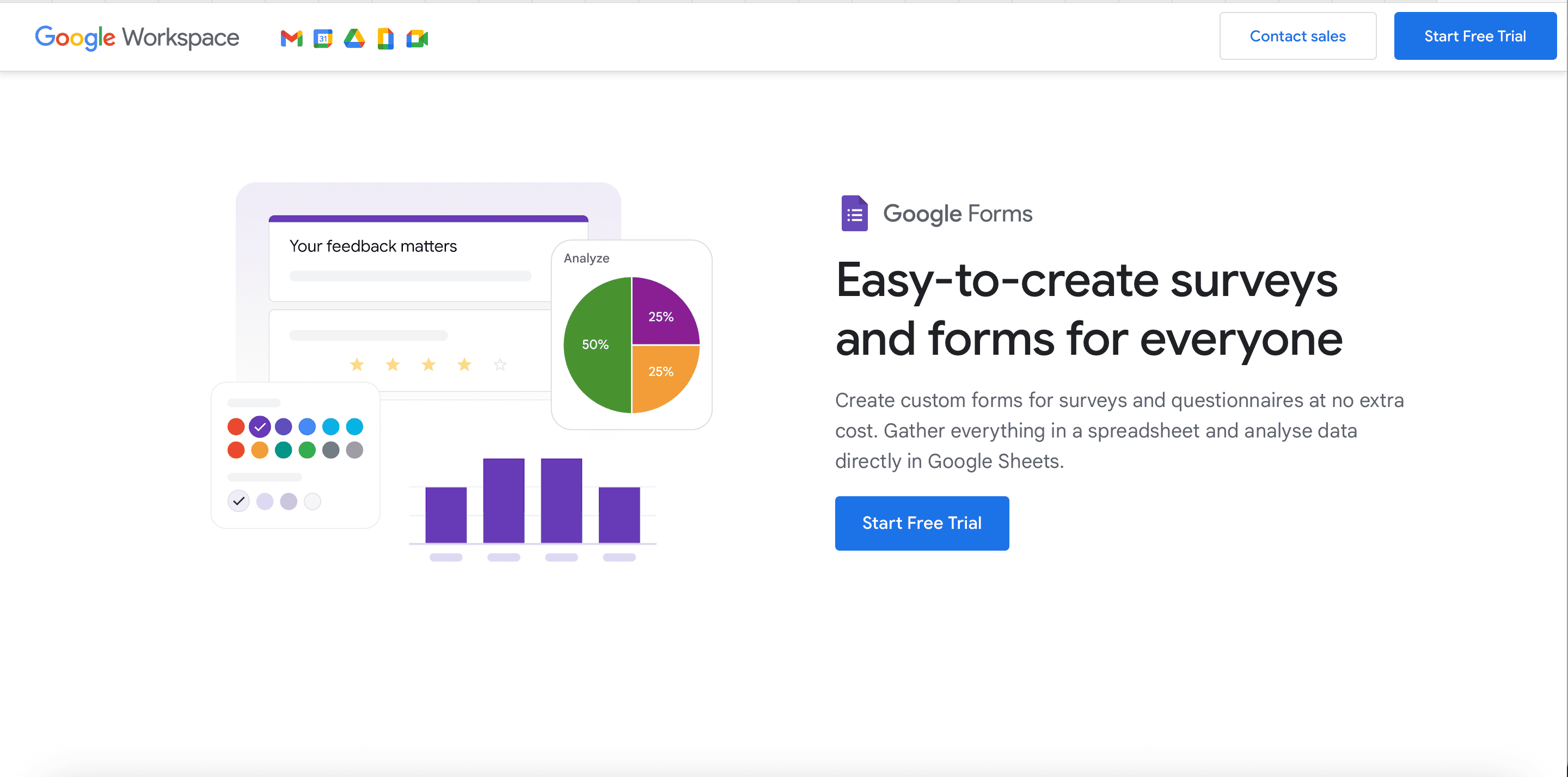
Task: Select the first empty circle option
Action: click(x=265, y=501)
